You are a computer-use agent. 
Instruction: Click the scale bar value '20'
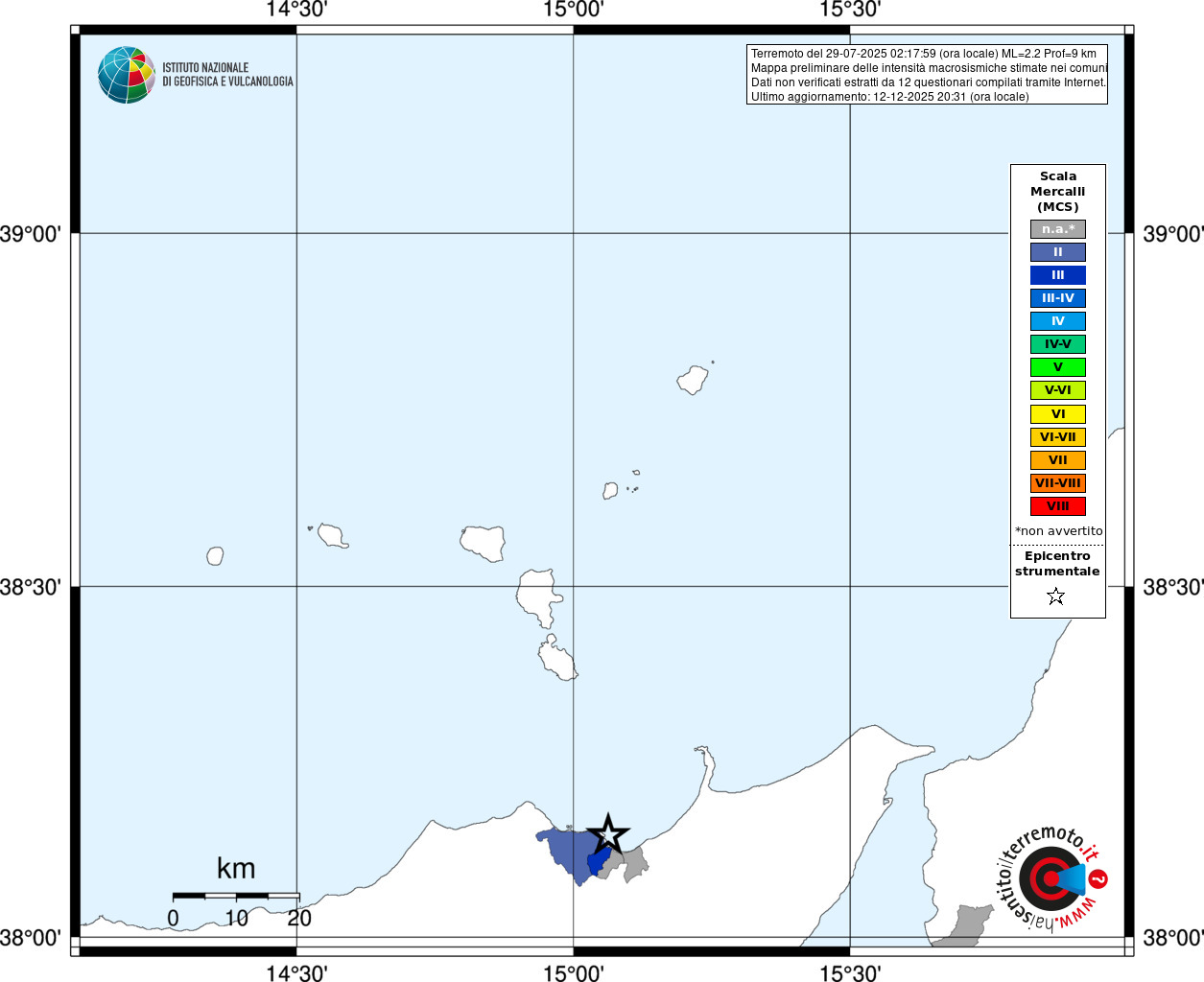pos(299,919)
